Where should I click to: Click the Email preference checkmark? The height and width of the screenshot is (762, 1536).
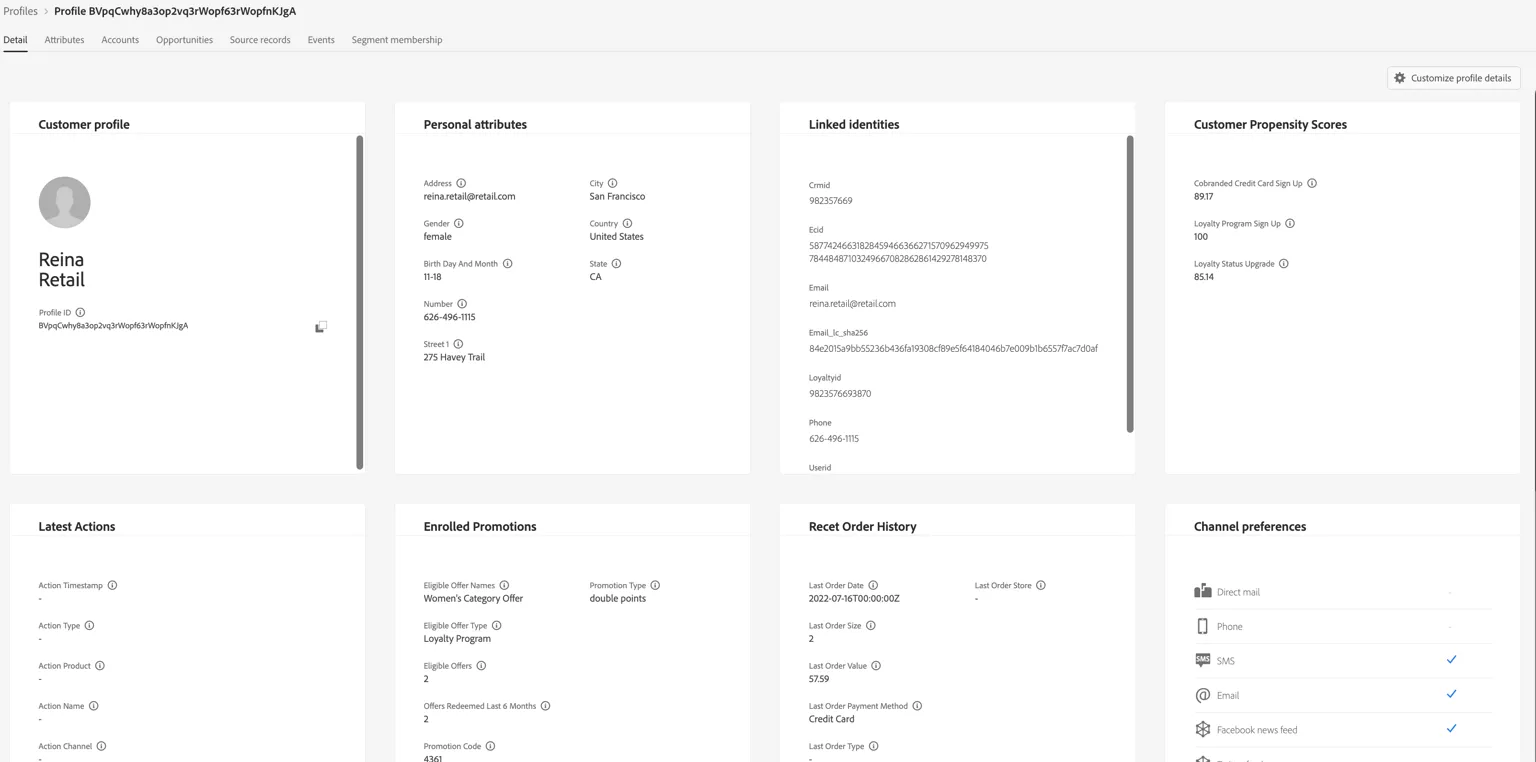pyautogui.click(x=1451, y=694)
